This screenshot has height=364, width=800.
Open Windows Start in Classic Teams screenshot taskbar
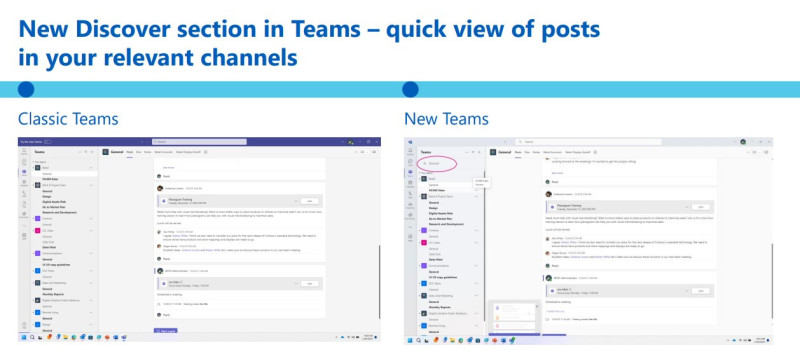pos(23,337)
